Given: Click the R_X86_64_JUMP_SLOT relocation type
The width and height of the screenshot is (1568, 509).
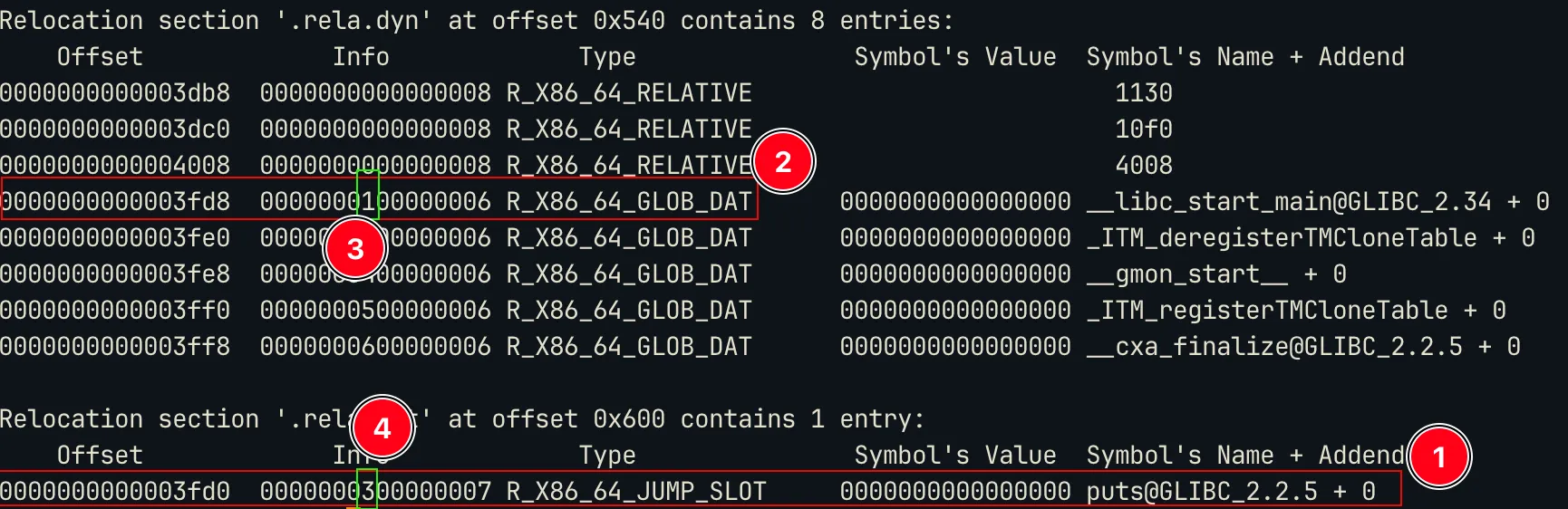Looking at the screenshot, I should pyautogui.click(x=636, y=492).
